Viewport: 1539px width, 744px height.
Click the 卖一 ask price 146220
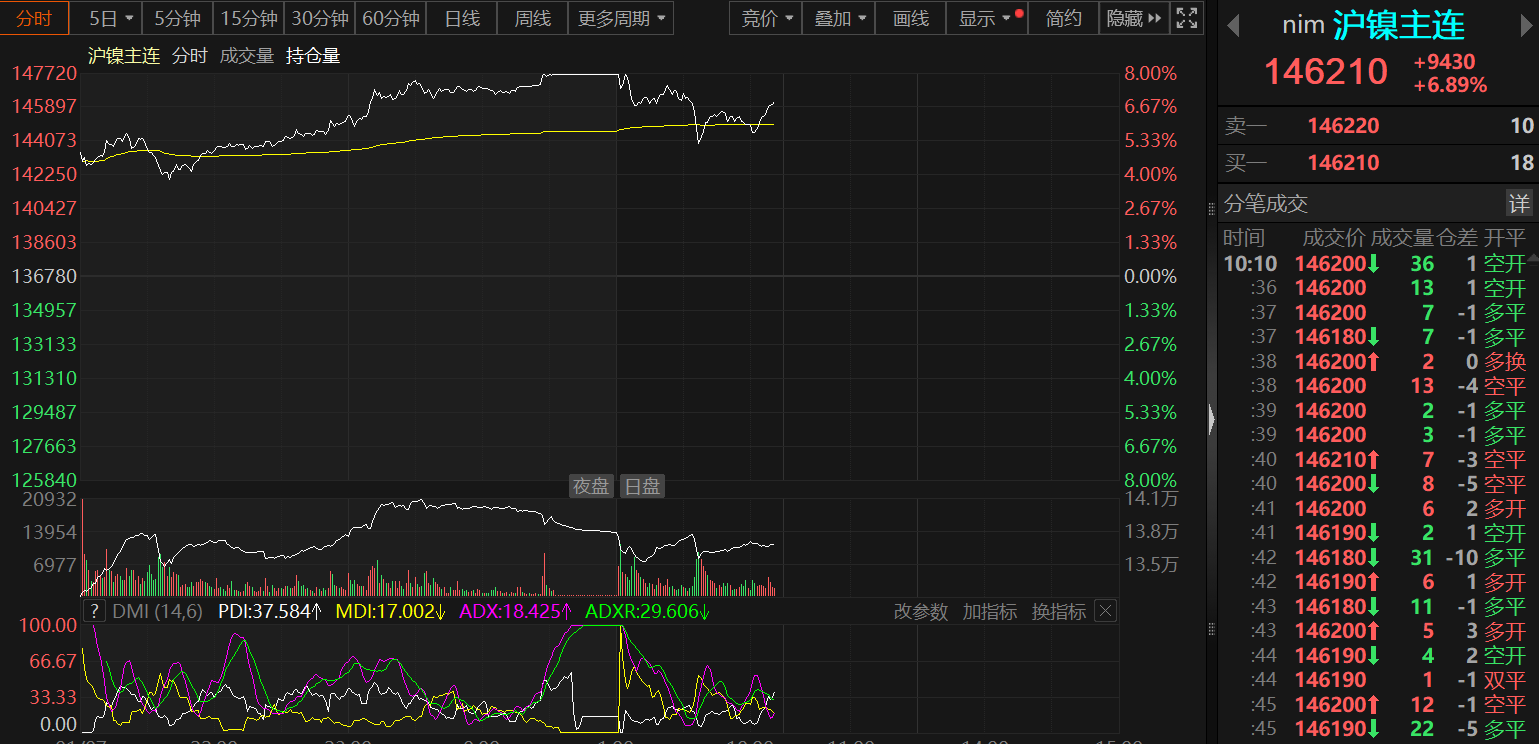coord(1343,126)
